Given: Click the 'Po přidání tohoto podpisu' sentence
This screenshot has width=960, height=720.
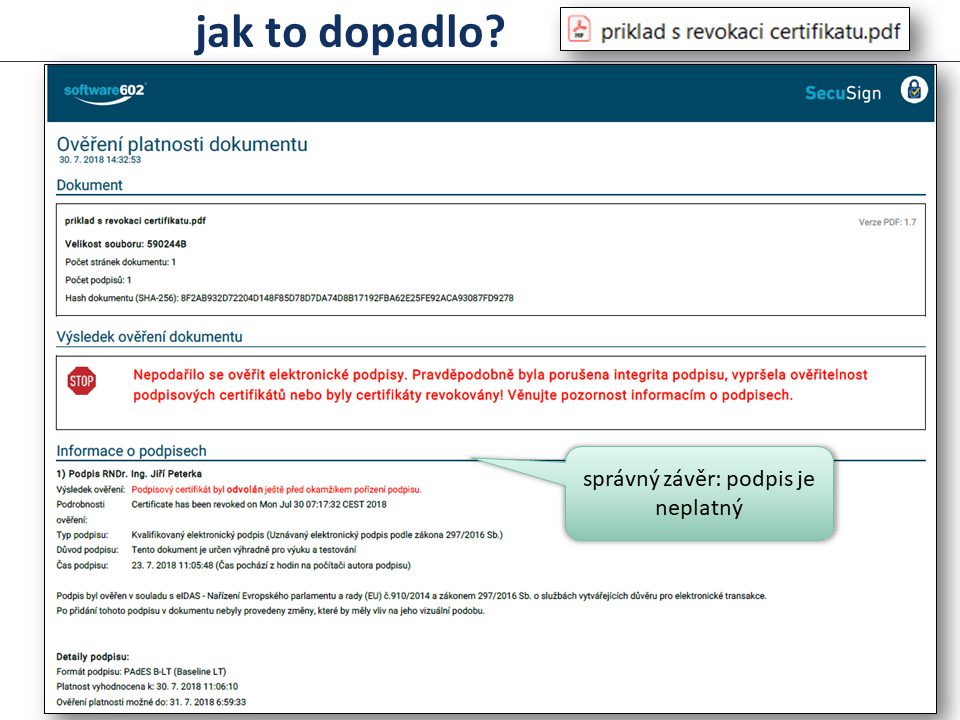Looking at the screenshot, I should pos(270,611).
